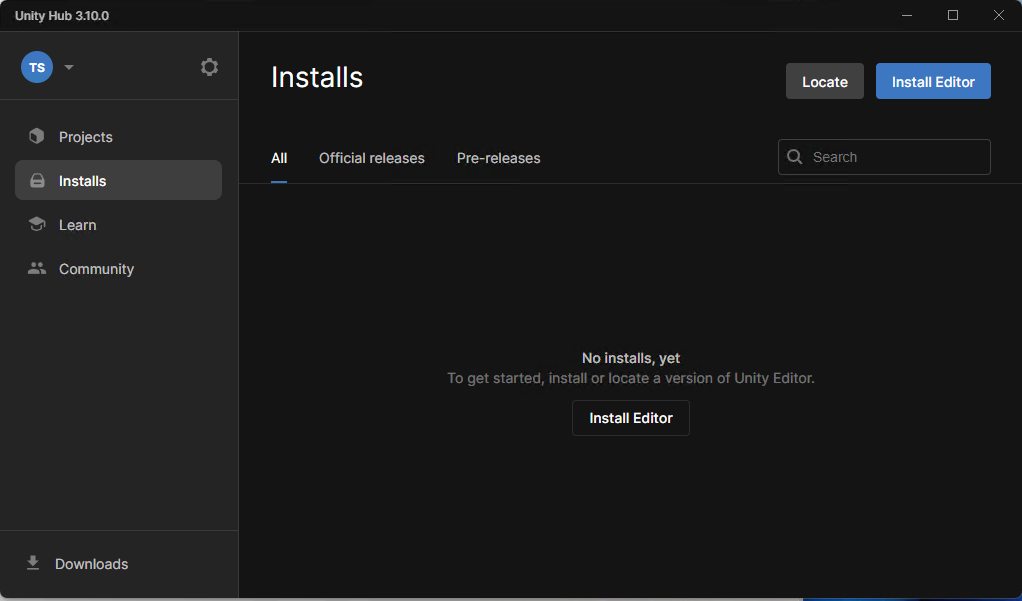1022x601 pixels.
Task: Click the Installs drive icon
Action: pyautogui.click(x=37, y=181)
